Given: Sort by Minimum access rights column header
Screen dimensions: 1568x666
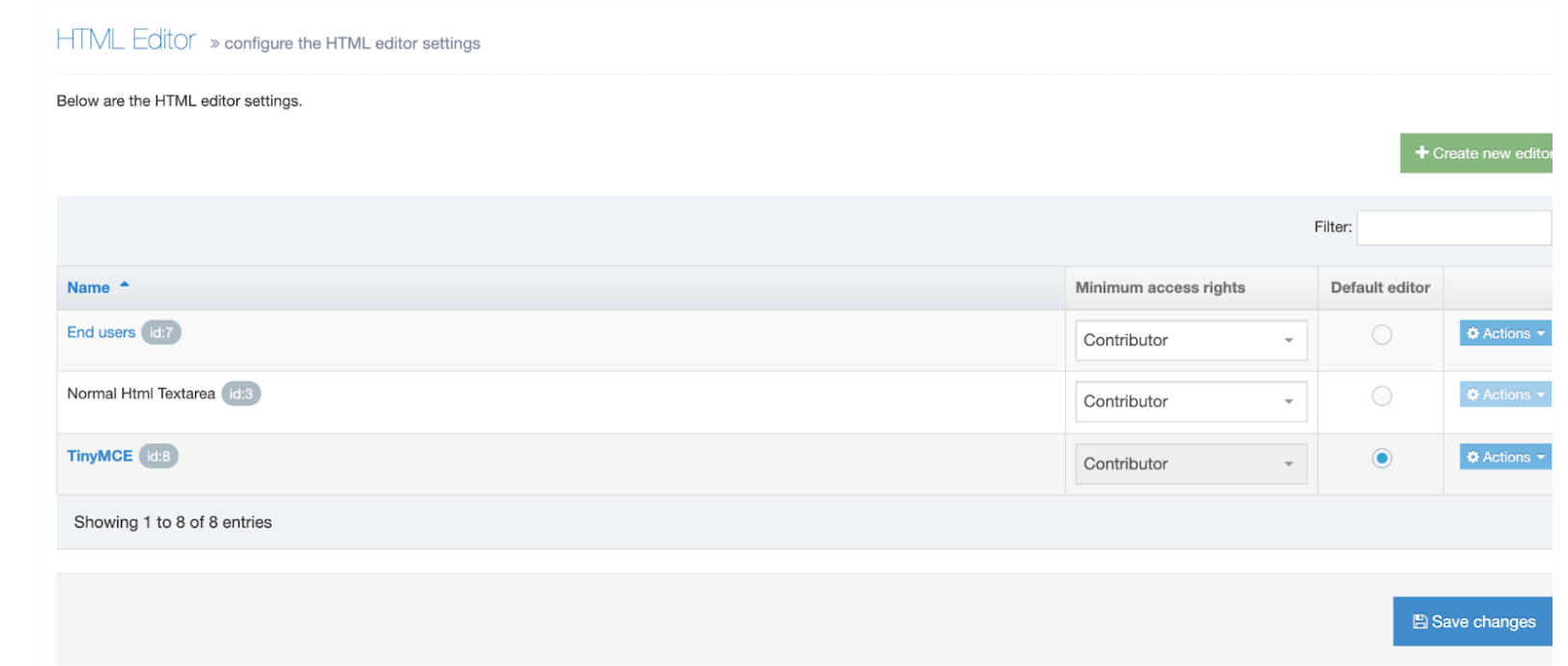Looking at the screenshot, I should click(x=1160, y=288).
